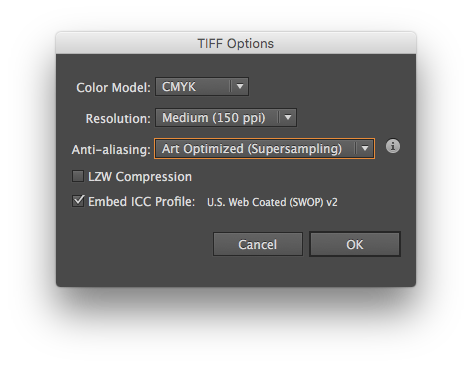Viewport: 472px width, 367px height.
Task: Click the U.S. Web Coated (SWOP) v2 text
Action: (272, 202)
